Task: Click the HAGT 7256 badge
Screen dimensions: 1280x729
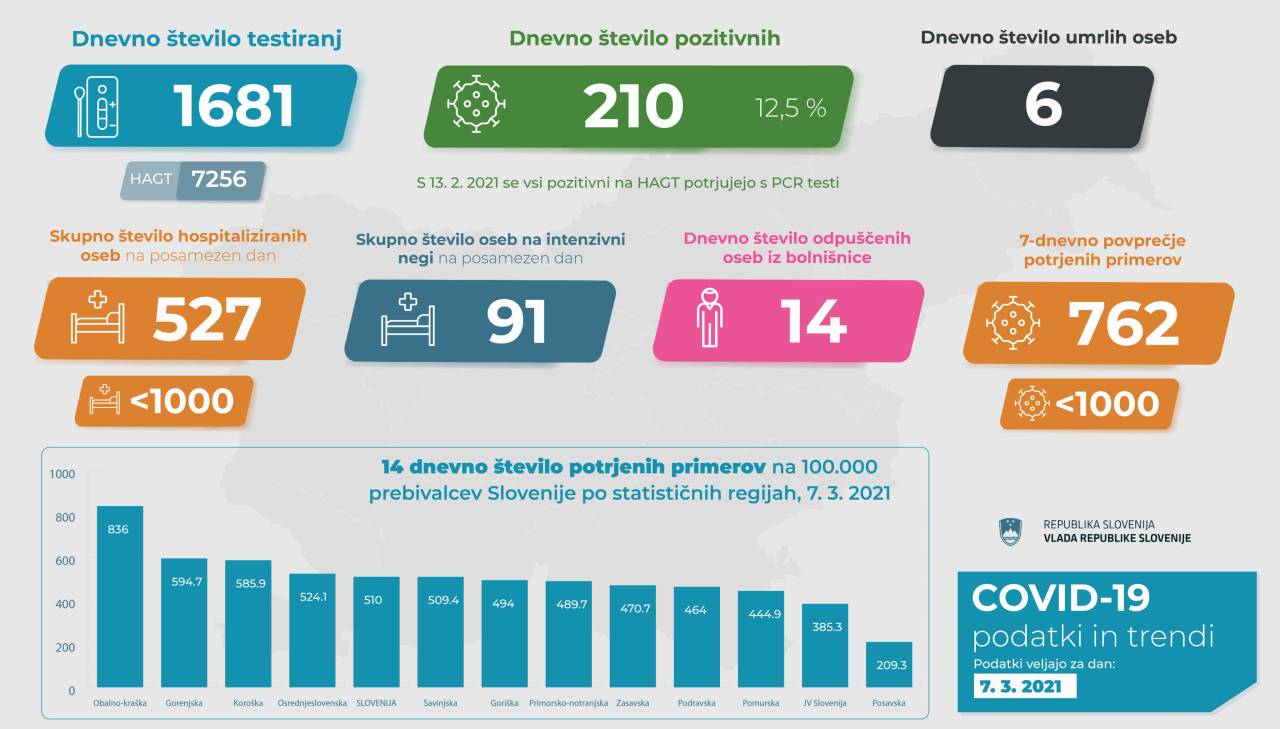Action: click(x=196, y=180)
